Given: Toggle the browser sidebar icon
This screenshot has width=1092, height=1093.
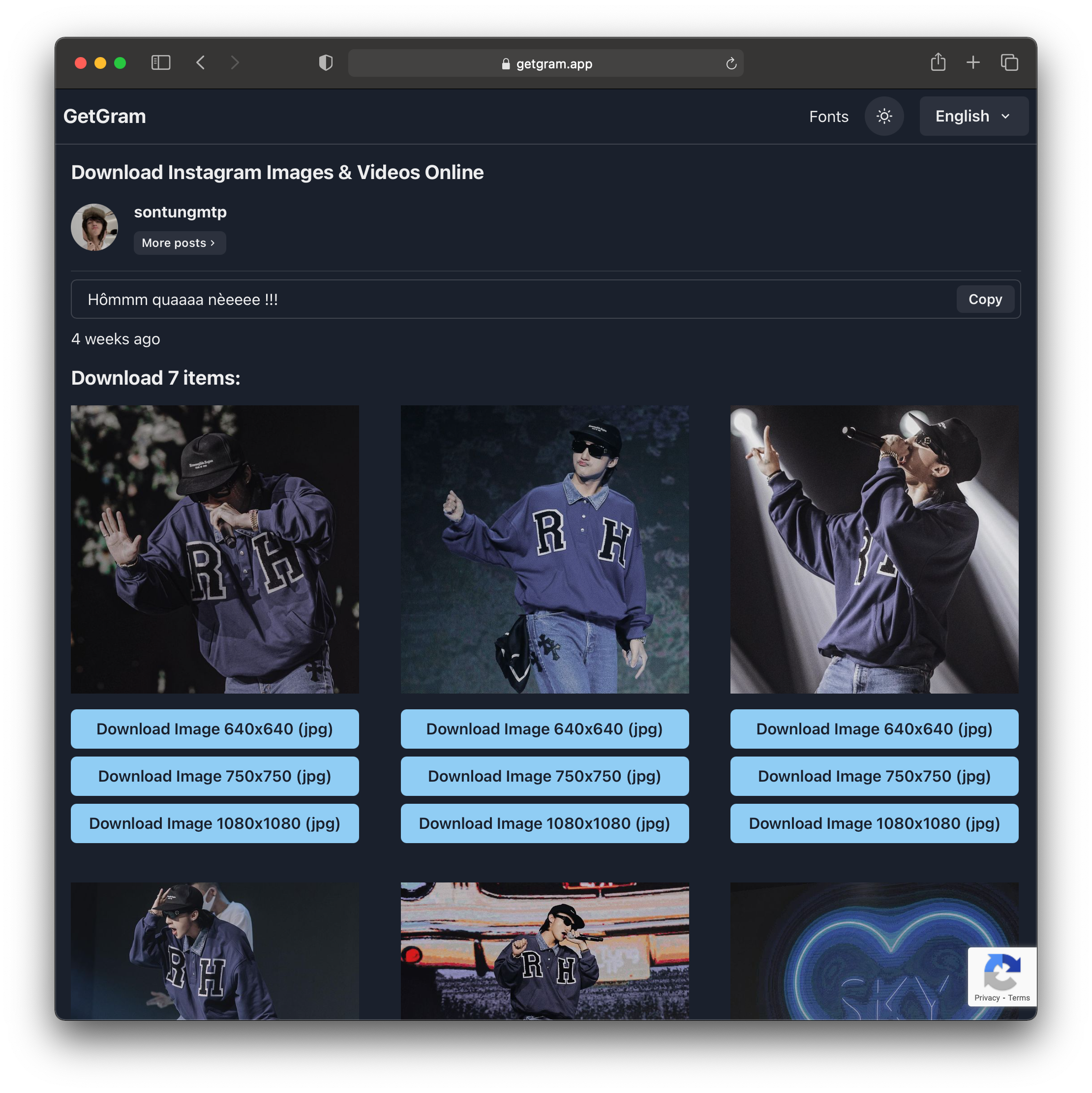Looking at the screenshot, I should pos(161,63).
